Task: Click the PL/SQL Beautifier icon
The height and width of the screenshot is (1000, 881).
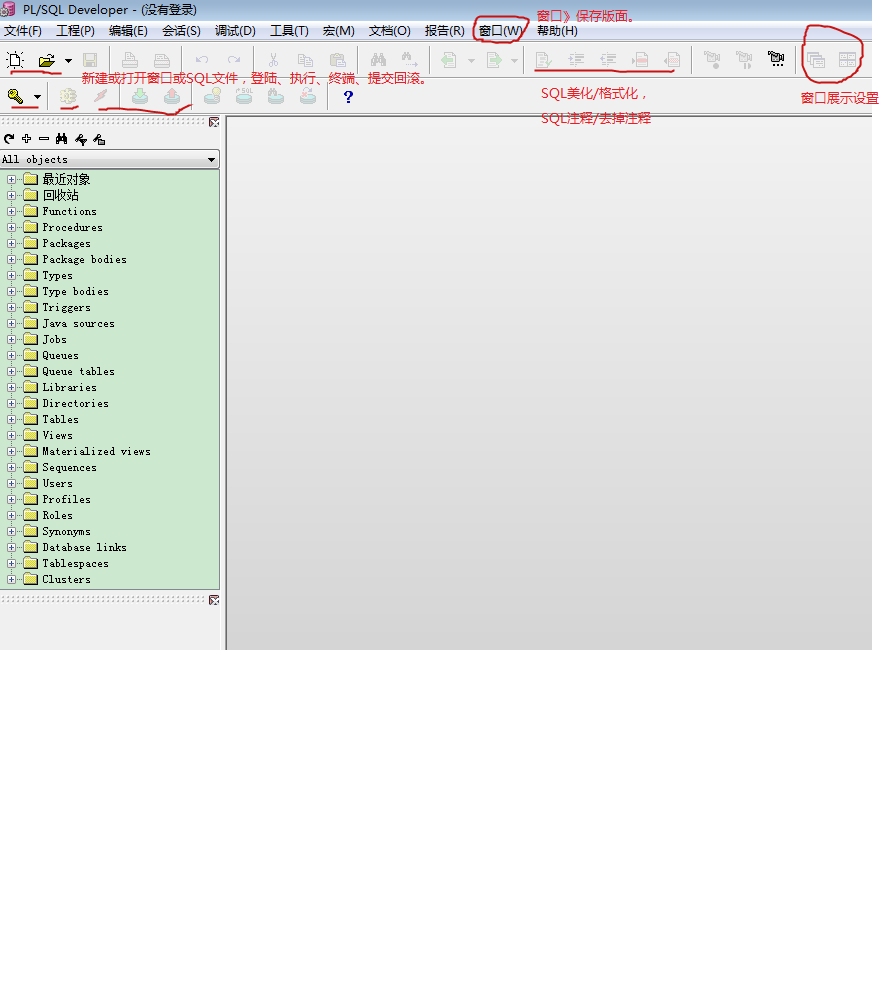Action: pos(544,61)
